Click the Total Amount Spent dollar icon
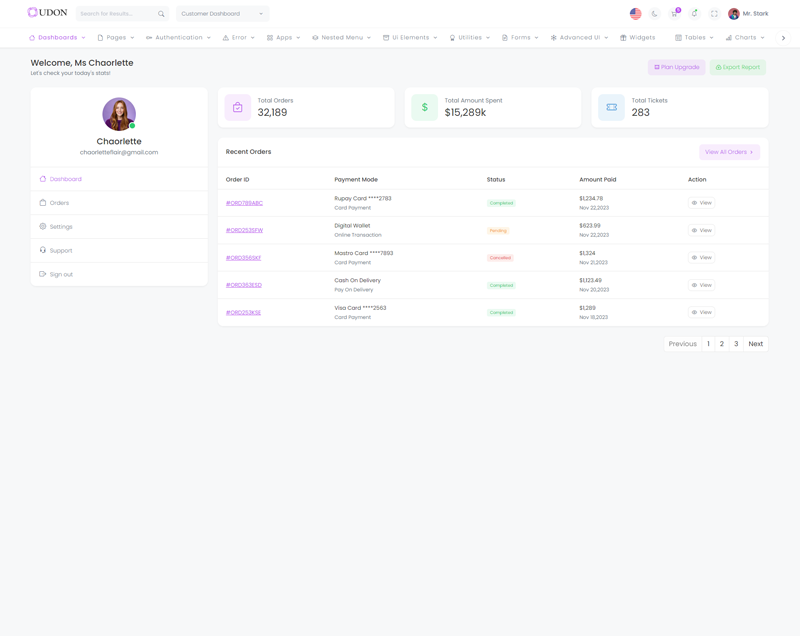Screen dimensions: 800x636 (424, 107)
